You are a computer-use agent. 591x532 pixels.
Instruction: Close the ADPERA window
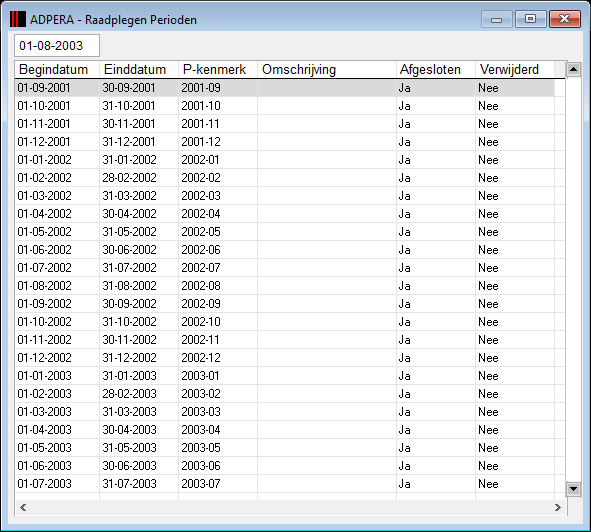565,19
